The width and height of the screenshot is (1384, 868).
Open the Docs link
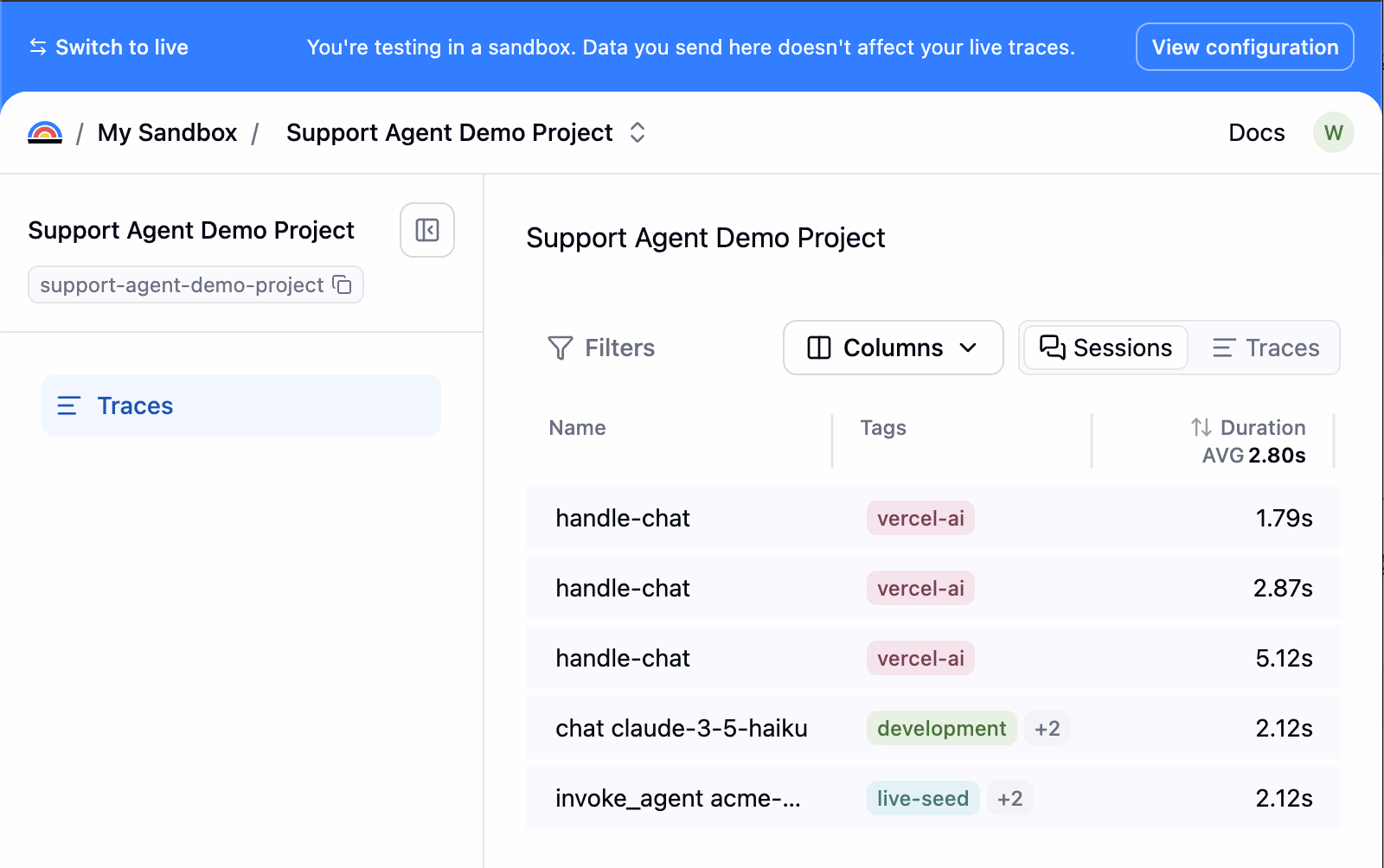pos(1256,132)
